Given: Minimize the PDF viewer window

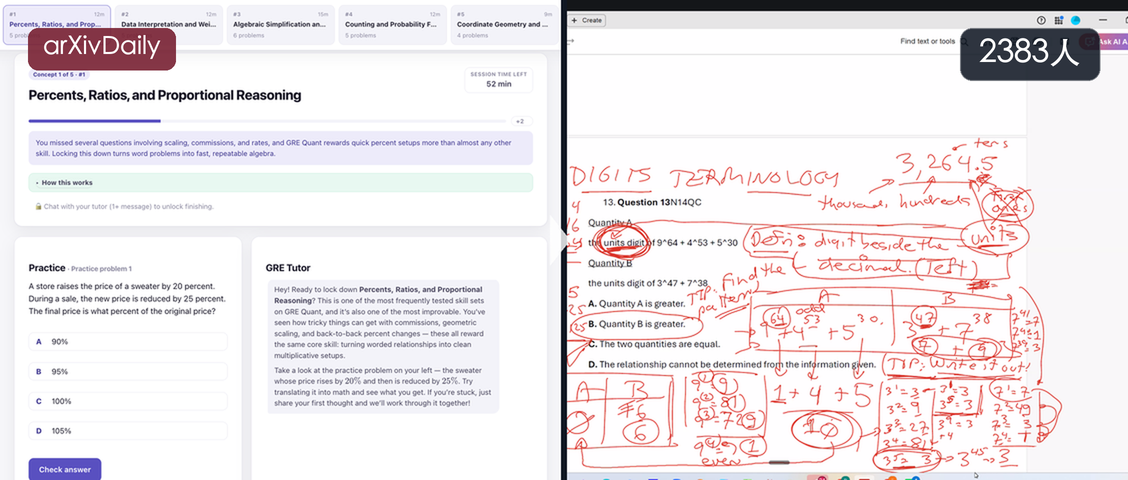Looking at the screenshot, I should [x=1104, y=20].
